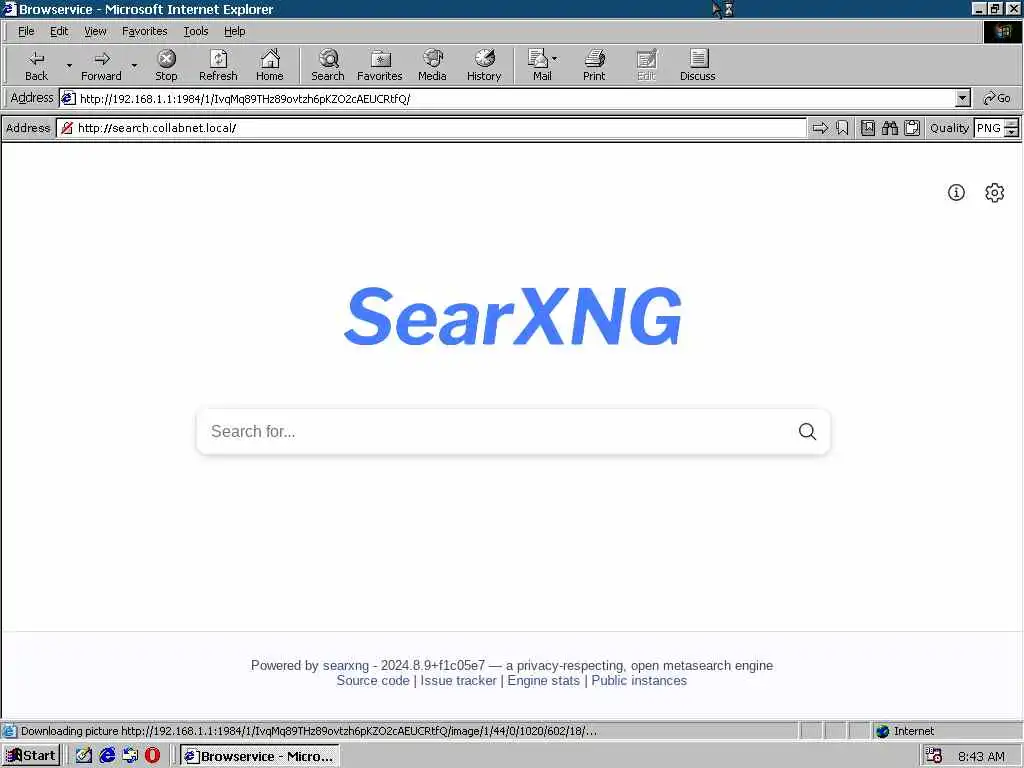Open the Issue tracker link
This screenshot has width=1024, height=768.
click(458, 680)
